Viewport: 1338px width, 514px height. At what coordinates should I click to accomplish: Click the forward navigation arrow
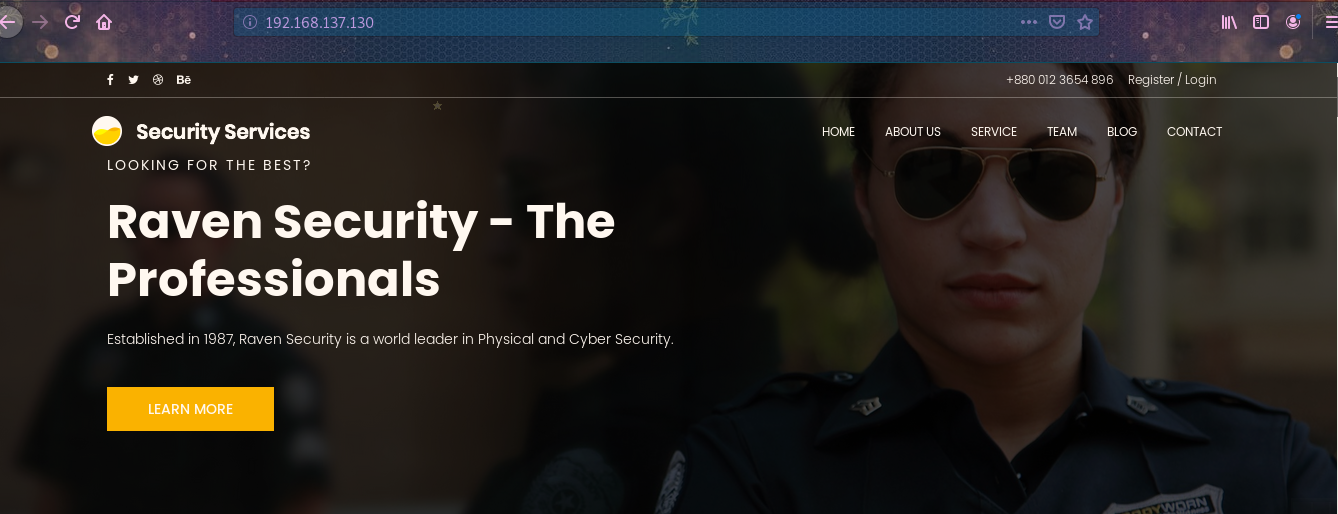[40, 21]
